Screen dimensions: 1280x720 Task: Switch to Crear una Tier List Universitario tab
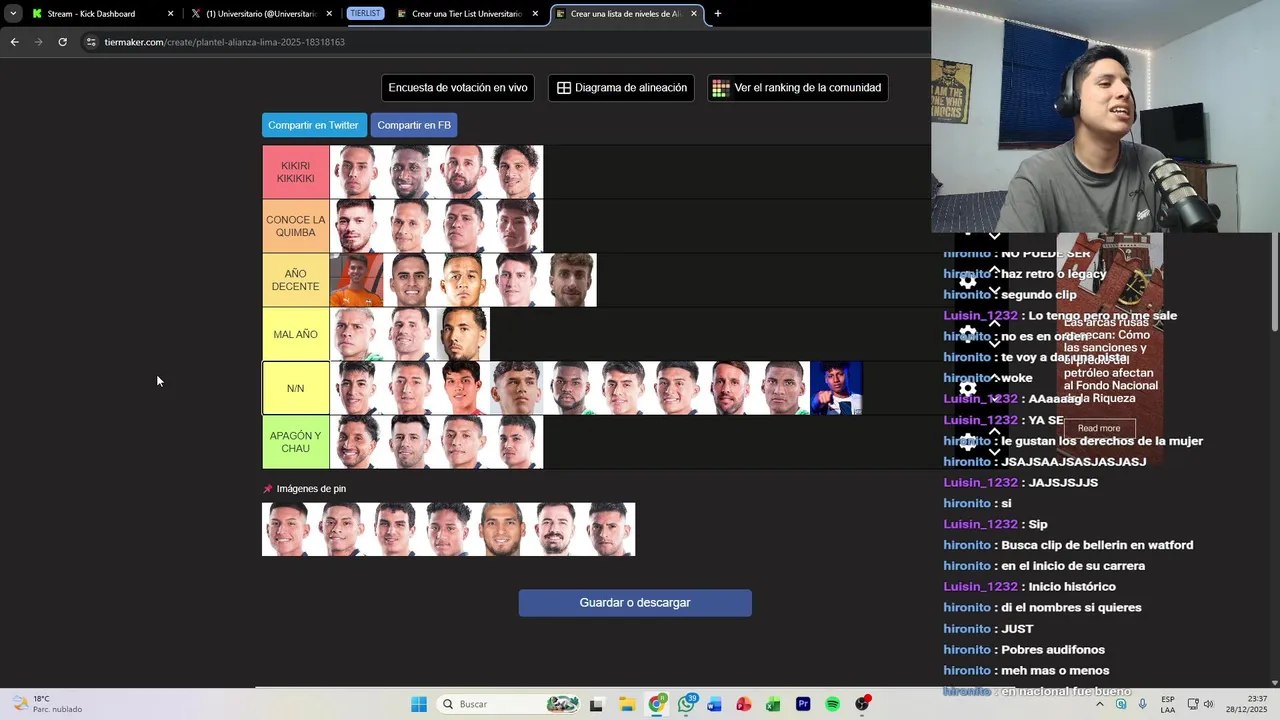point(467,14)
